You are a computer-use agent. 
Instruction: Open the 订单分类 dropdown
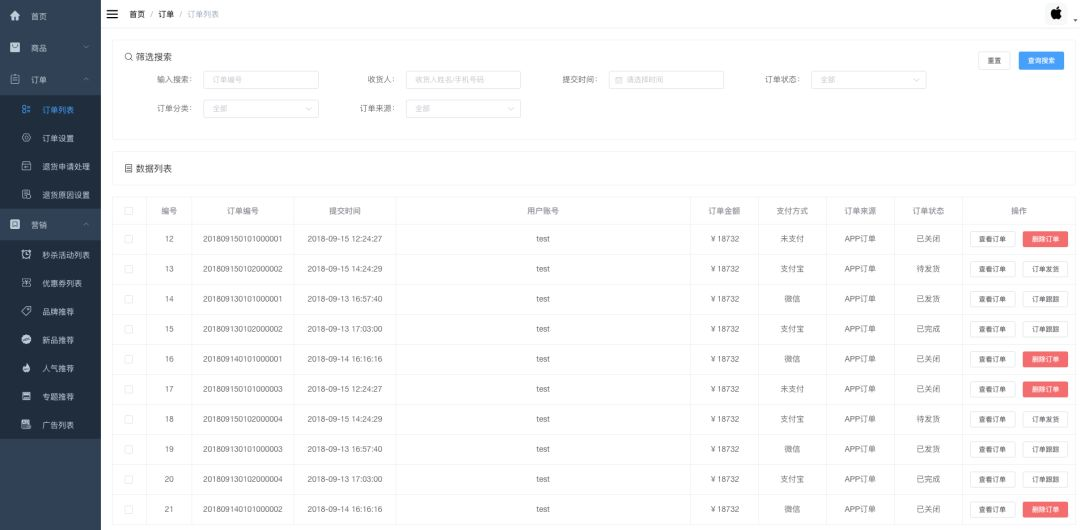pos(261,109)
